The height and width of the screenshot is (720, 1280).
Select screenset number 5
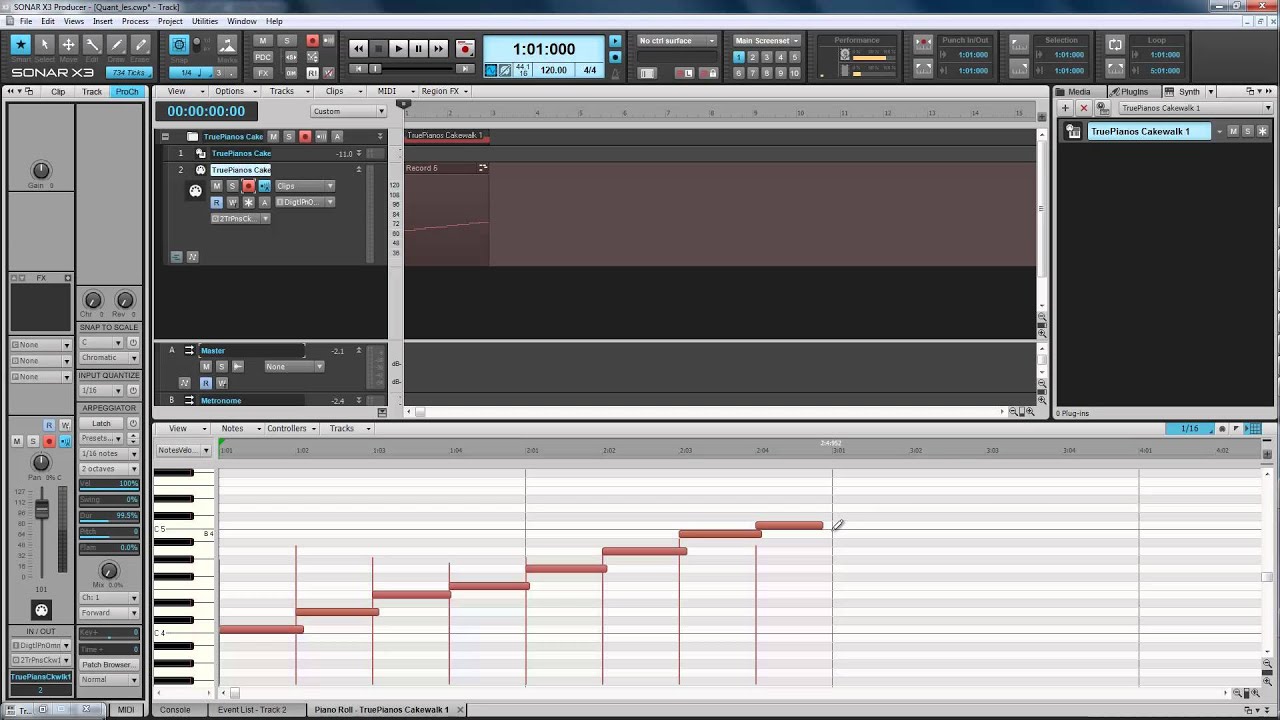tap(794, 57)
